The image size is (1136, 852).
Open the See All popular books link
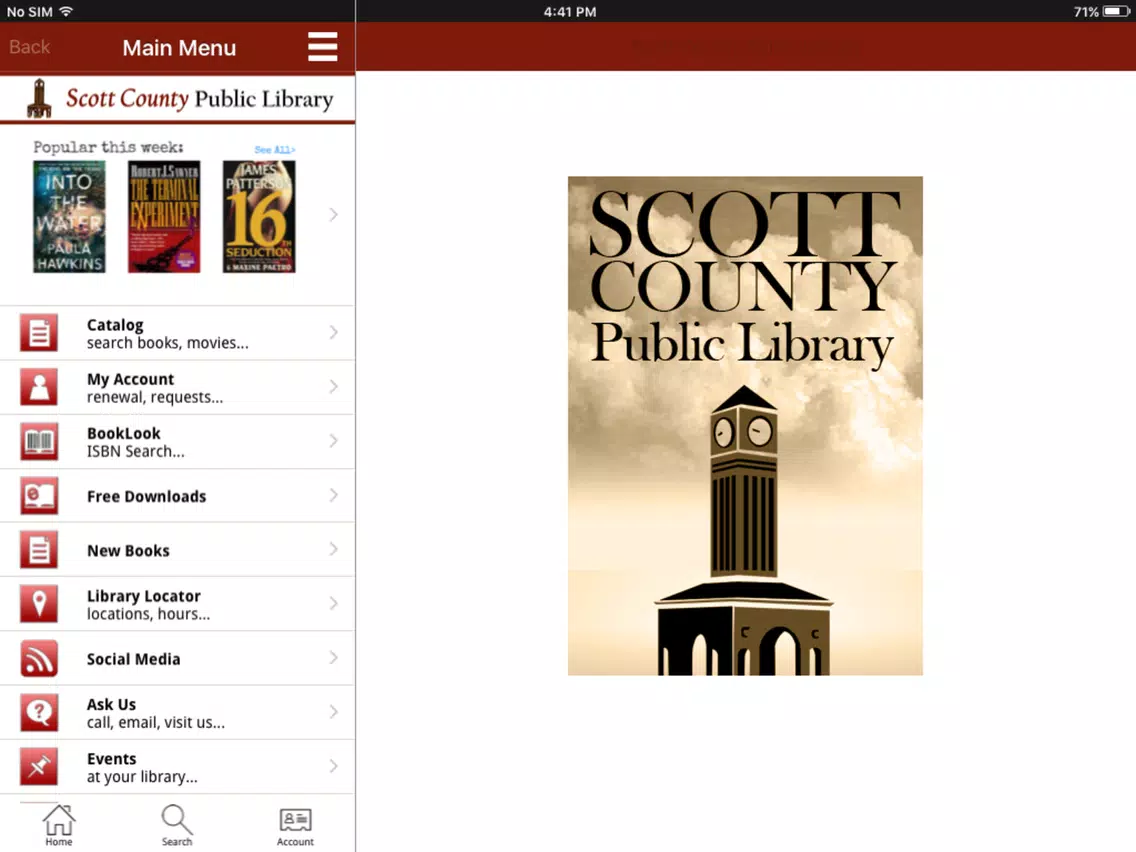tap(275, 149)
